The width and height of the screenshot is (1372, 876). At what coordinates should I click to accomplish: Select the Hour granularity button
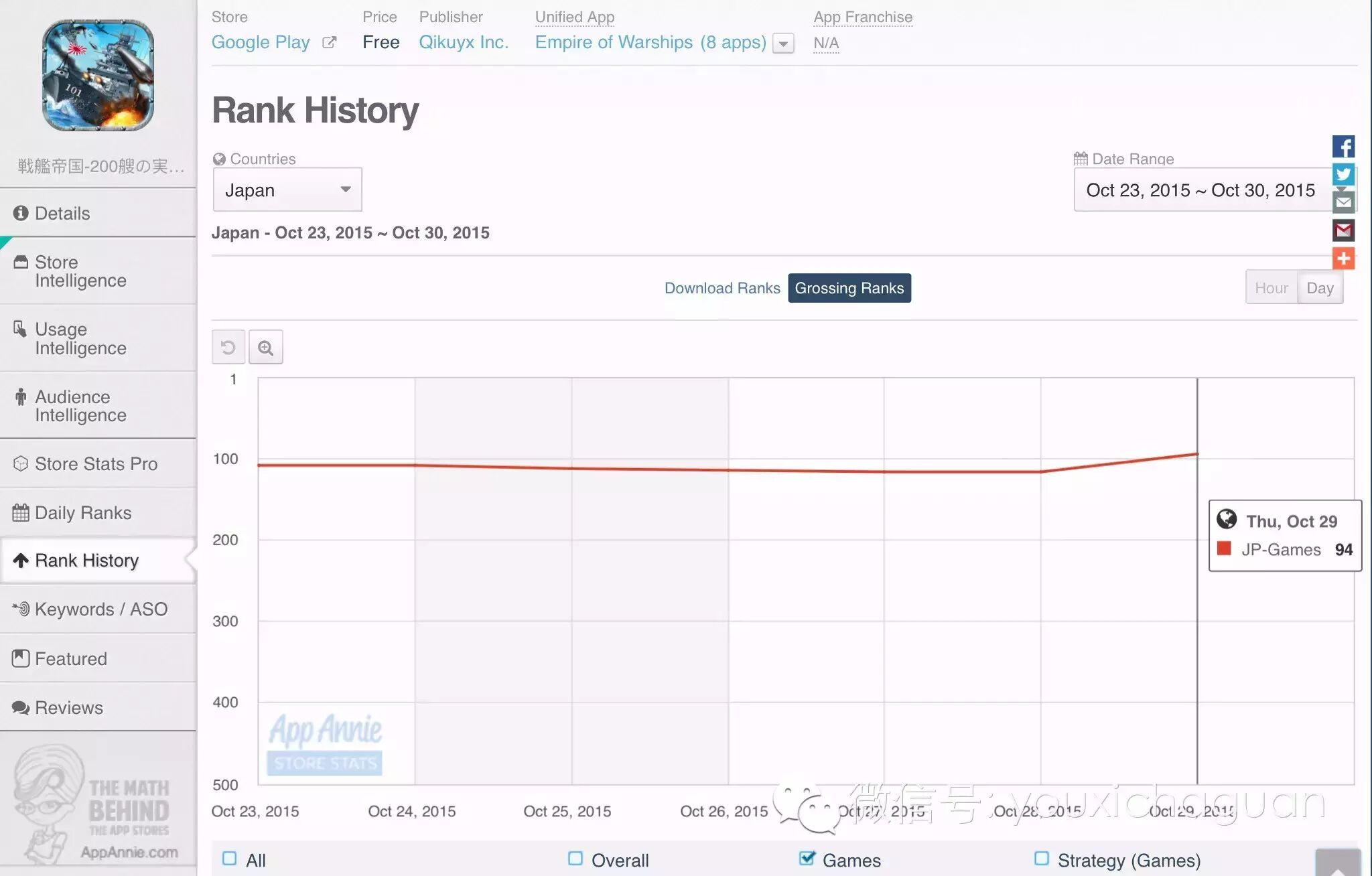point(1271,288)
